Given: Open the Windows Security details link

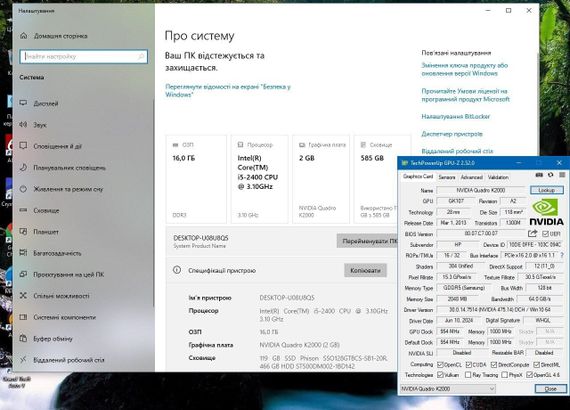Looking at the screenshot, I should click(228, 91).
